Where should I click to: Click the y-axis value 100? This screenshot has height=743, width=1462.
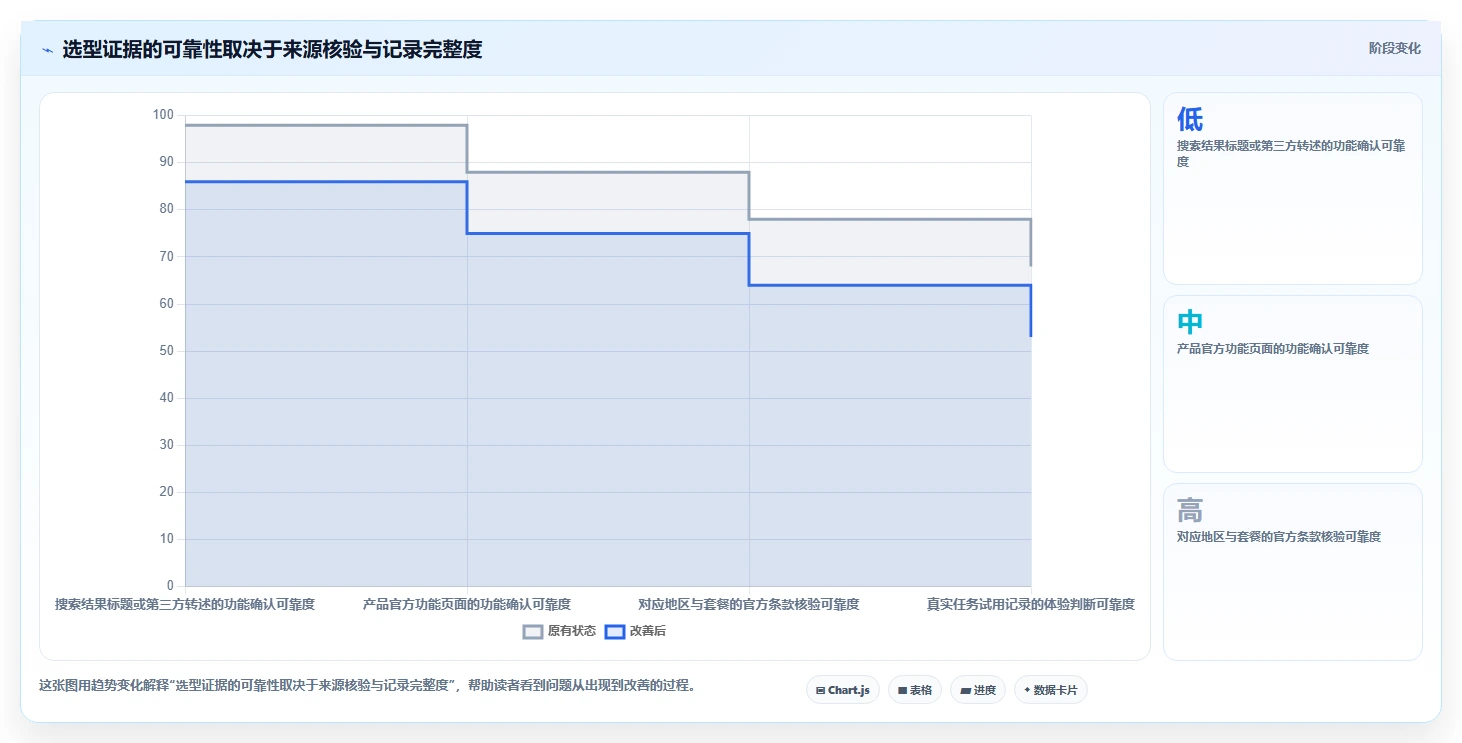(x=162, y=115)
